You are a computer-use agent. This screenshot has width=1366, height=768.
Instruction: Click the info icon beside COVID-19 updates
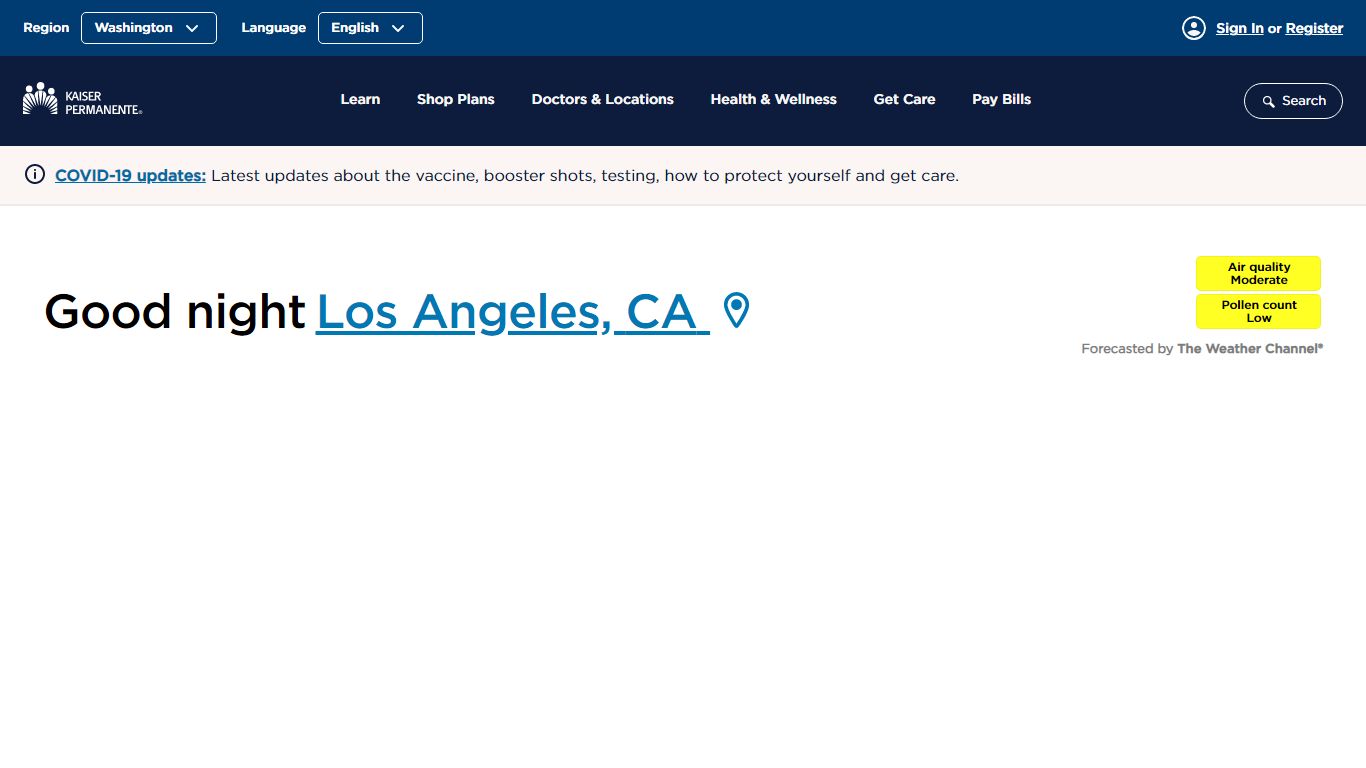click(35, 175)
